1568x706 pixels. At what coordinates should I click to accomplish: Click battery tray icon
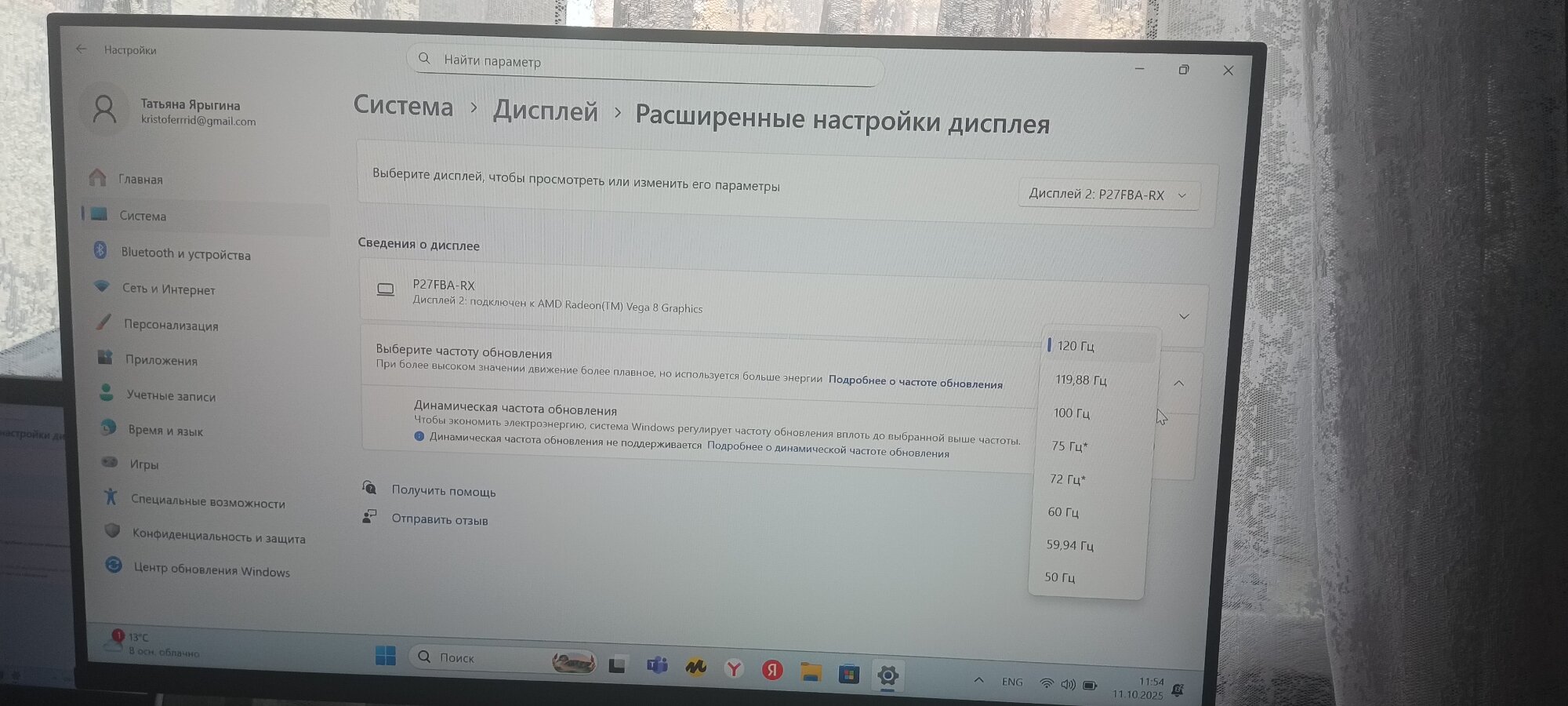point(1090,685)
